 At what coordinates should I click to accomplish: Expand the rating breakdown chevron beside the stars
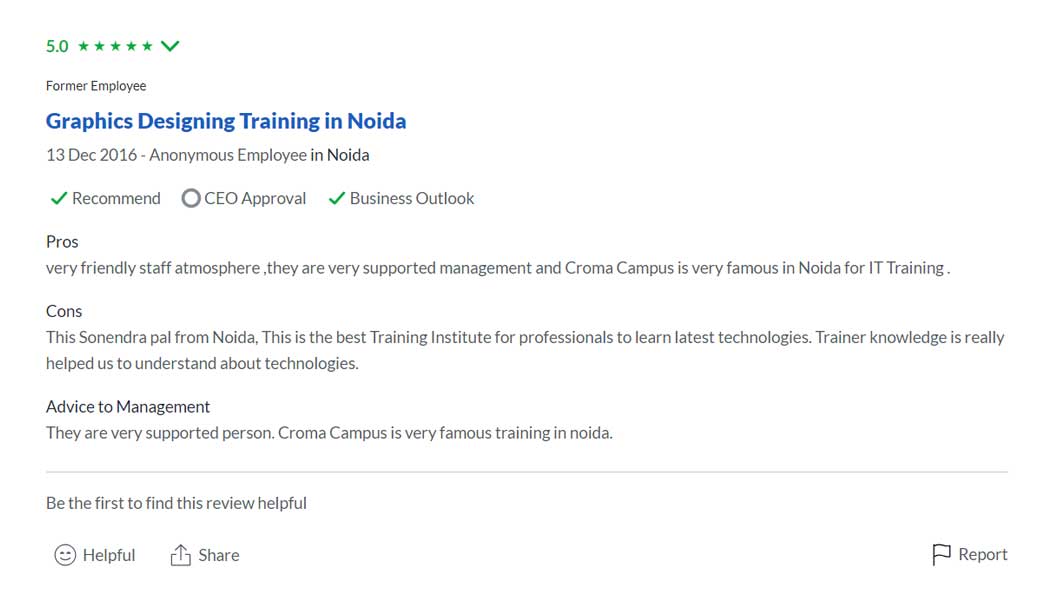pos(170,46)
